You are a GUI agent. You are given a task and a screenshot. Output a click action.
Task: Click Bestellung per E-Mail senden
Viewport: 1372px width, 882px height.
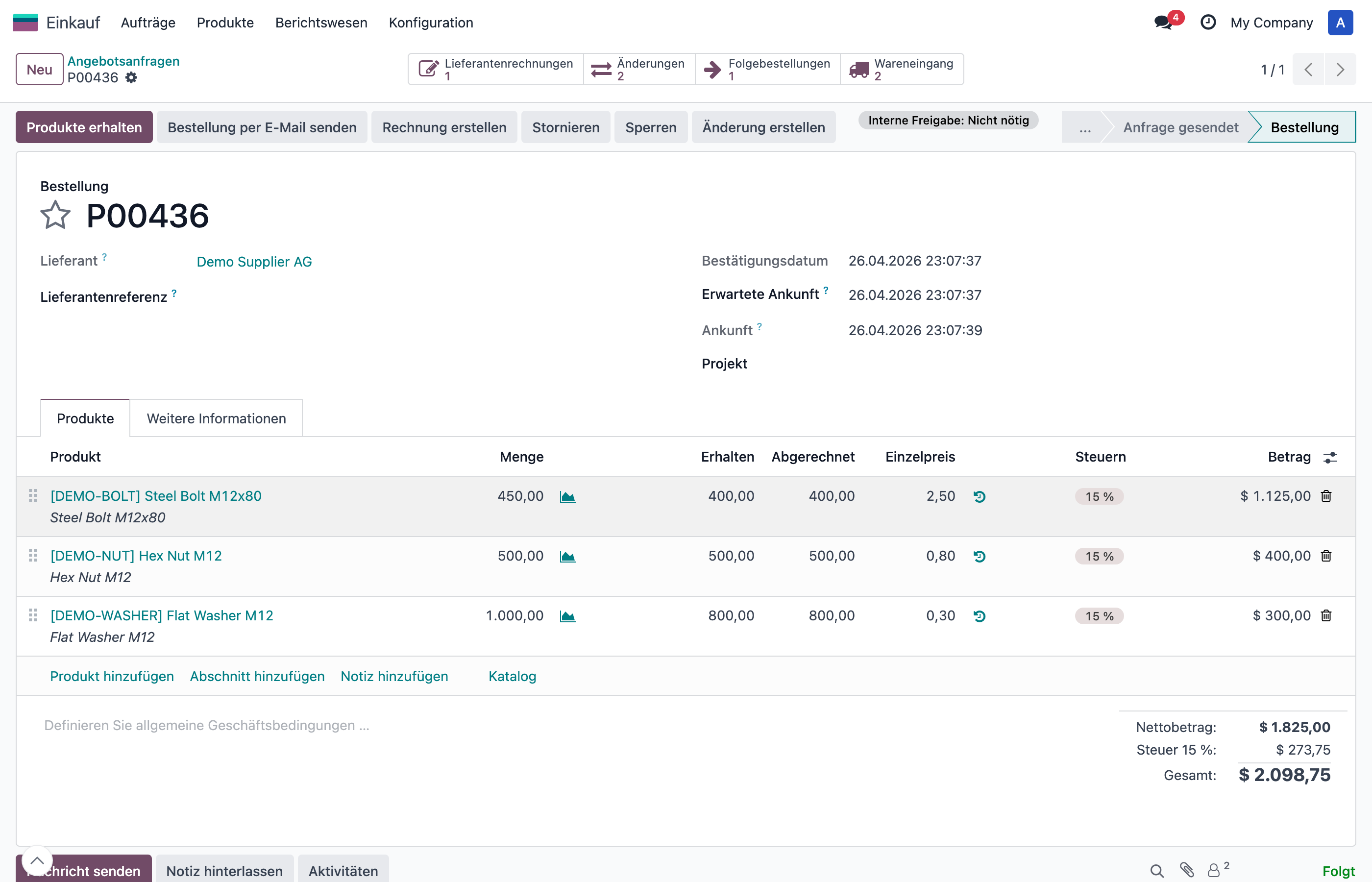[x=262, y=127]
